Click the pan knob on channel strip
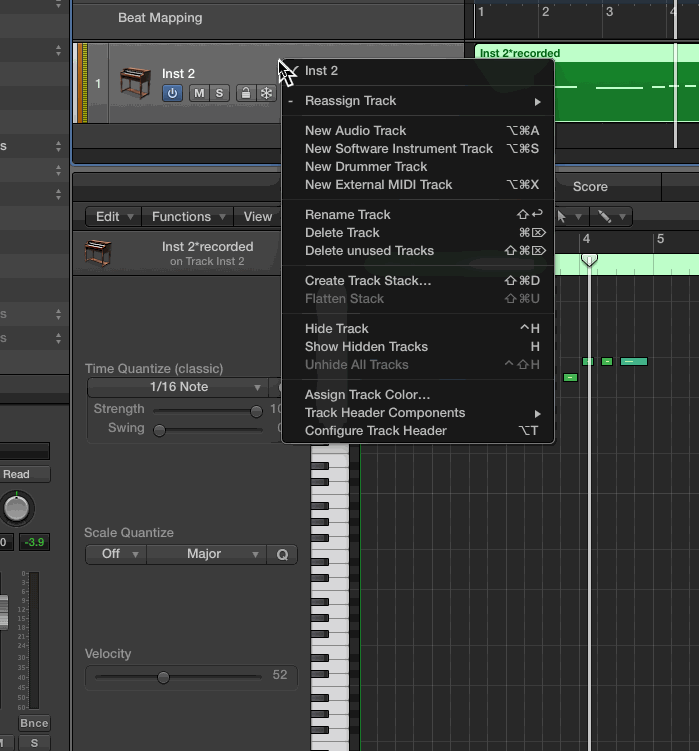The image size is (699, 751). (x=16, y=508)
